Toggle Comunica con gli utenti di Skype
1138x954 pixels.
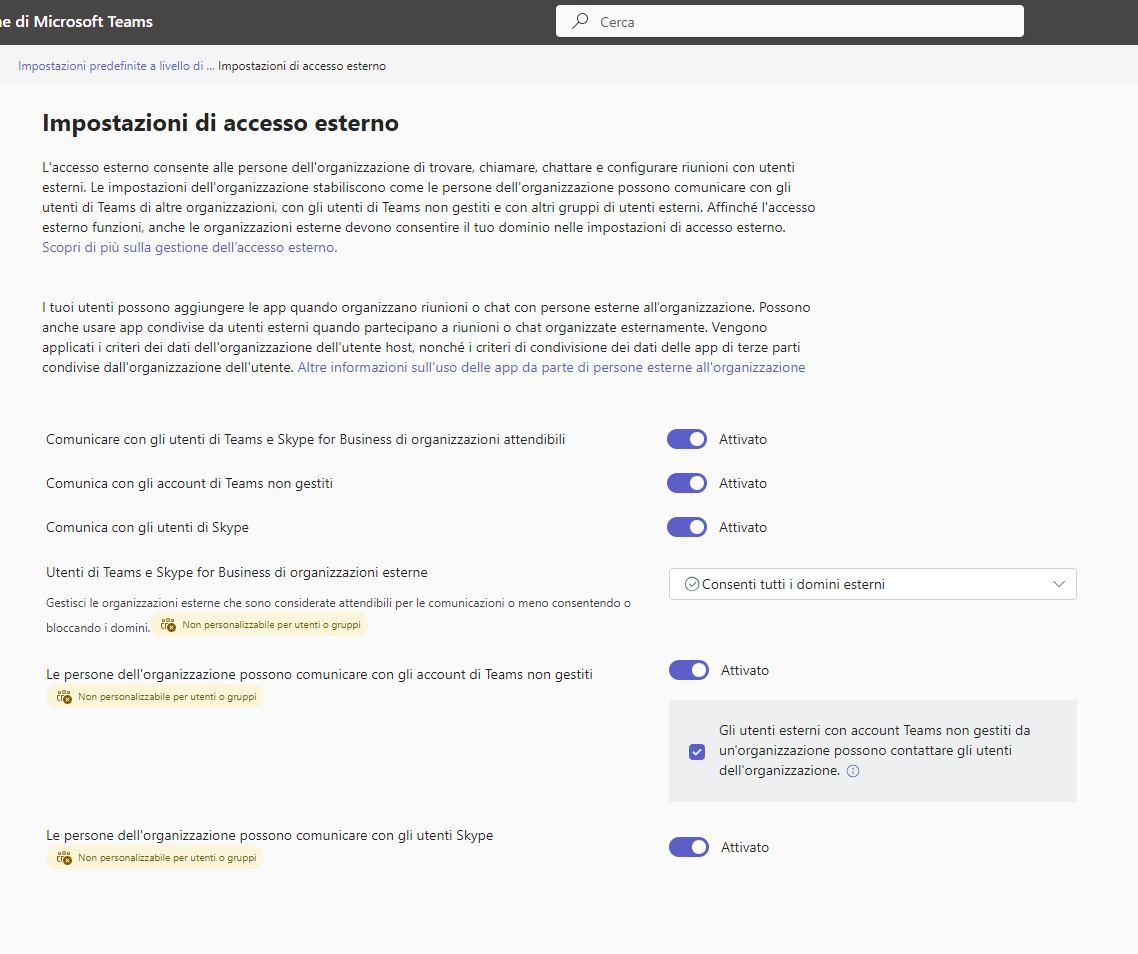point(687,527)
